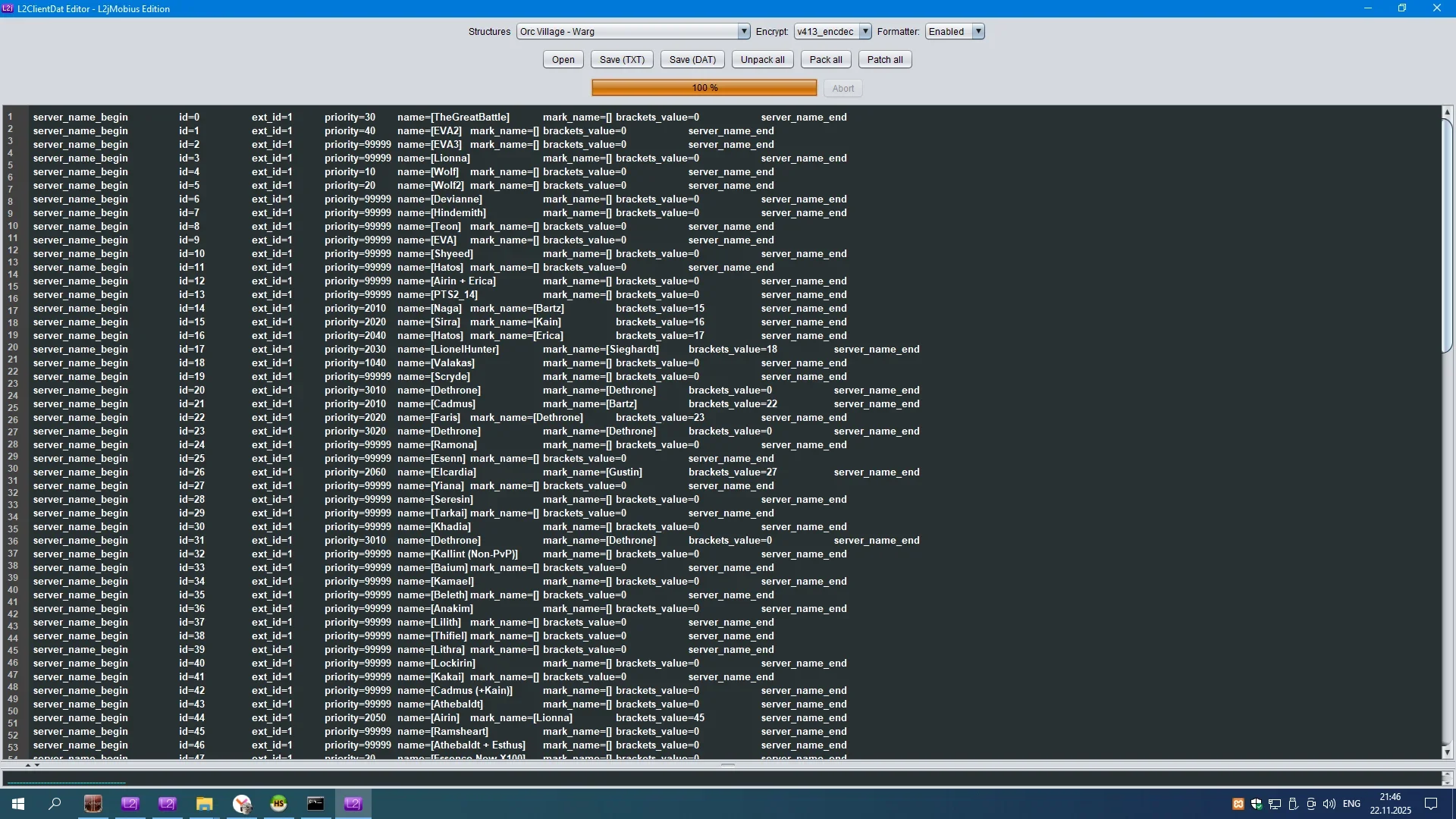Image resolution: width=1456 pixels, height=819 pixels.
Task: Click Save (DAT) button
Action: tap(692, 60)
